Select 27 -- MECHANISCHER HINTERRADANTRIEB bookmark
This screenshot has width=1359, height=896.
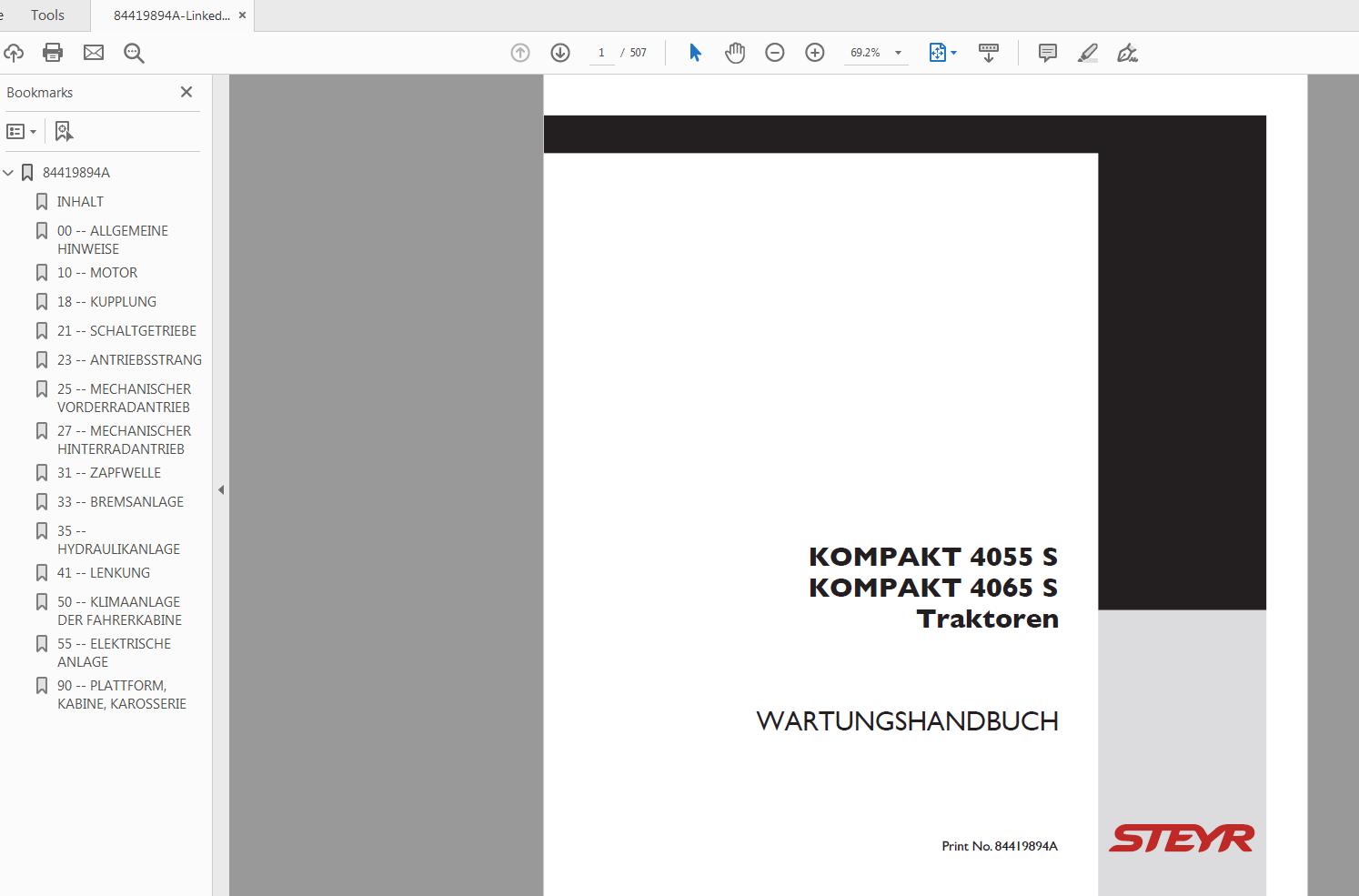(x=124, y=440)
